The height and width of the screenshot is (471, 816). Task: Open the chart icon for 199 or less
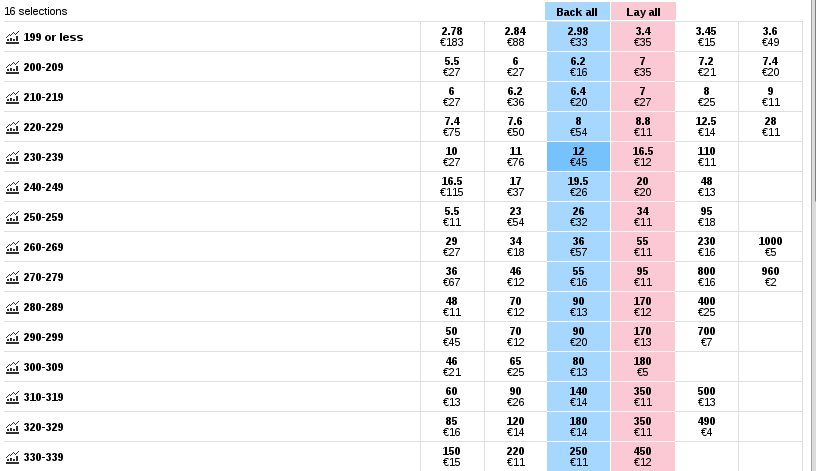(12, 37)
